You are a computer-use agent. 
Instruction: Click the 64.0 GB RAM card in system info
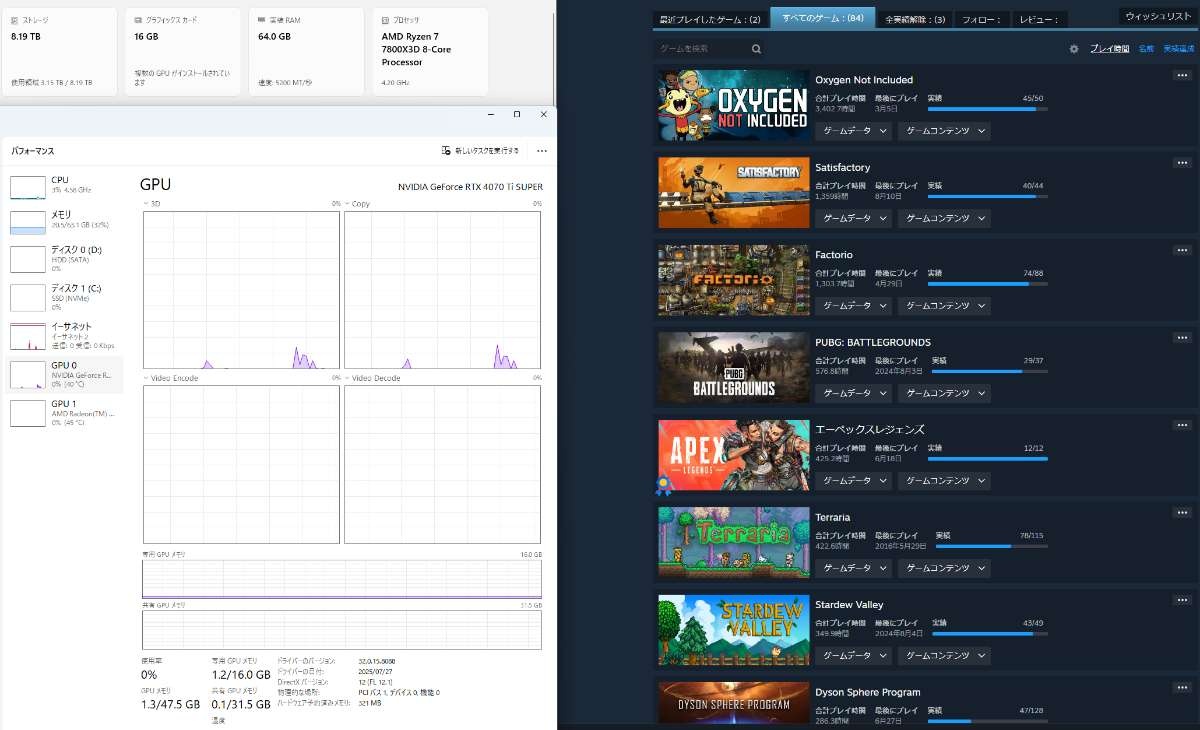pos(306,52)
